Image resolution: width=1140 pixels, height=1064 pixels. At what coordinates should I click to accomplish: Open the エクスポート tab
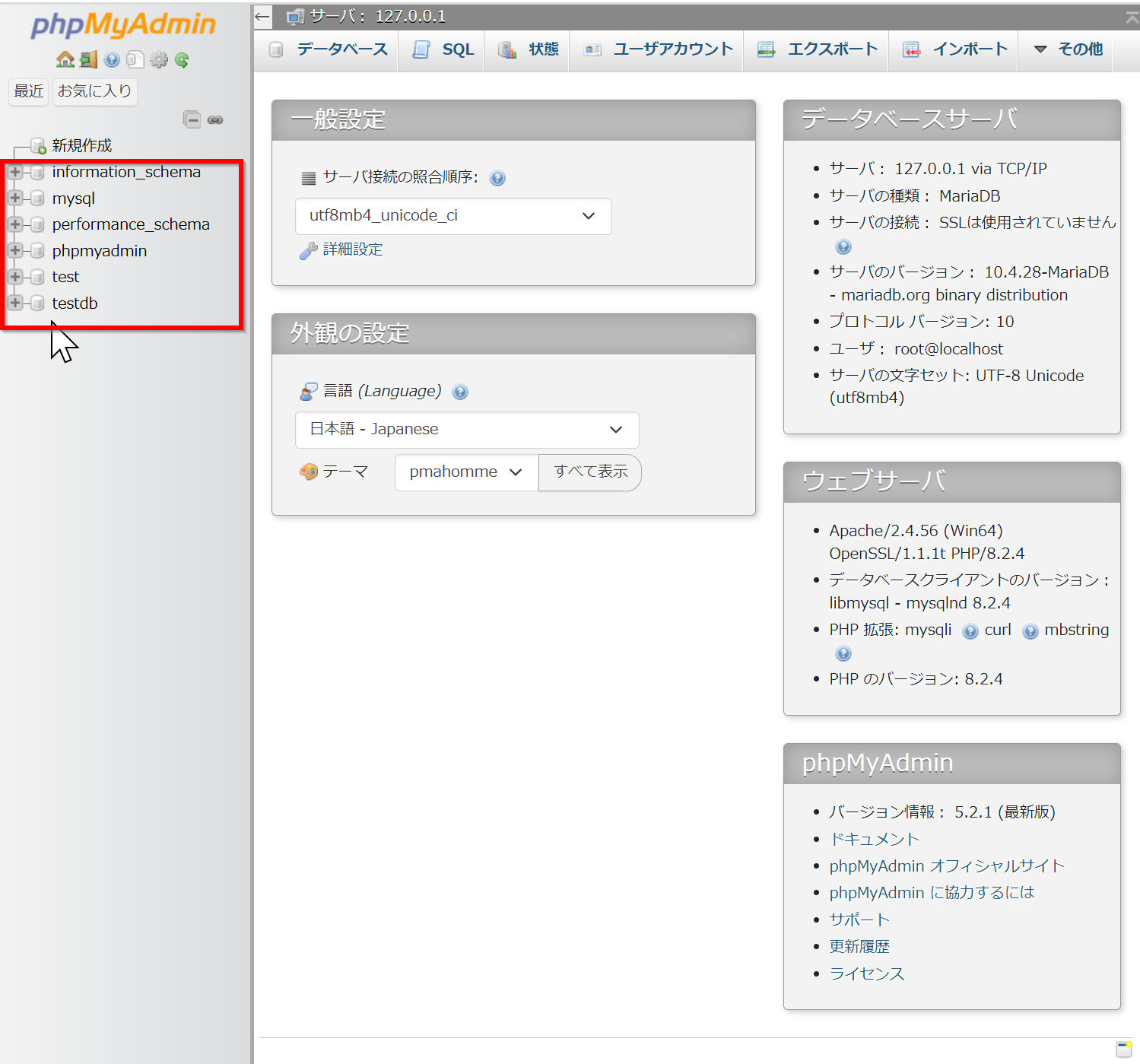(x=818, y=49)
